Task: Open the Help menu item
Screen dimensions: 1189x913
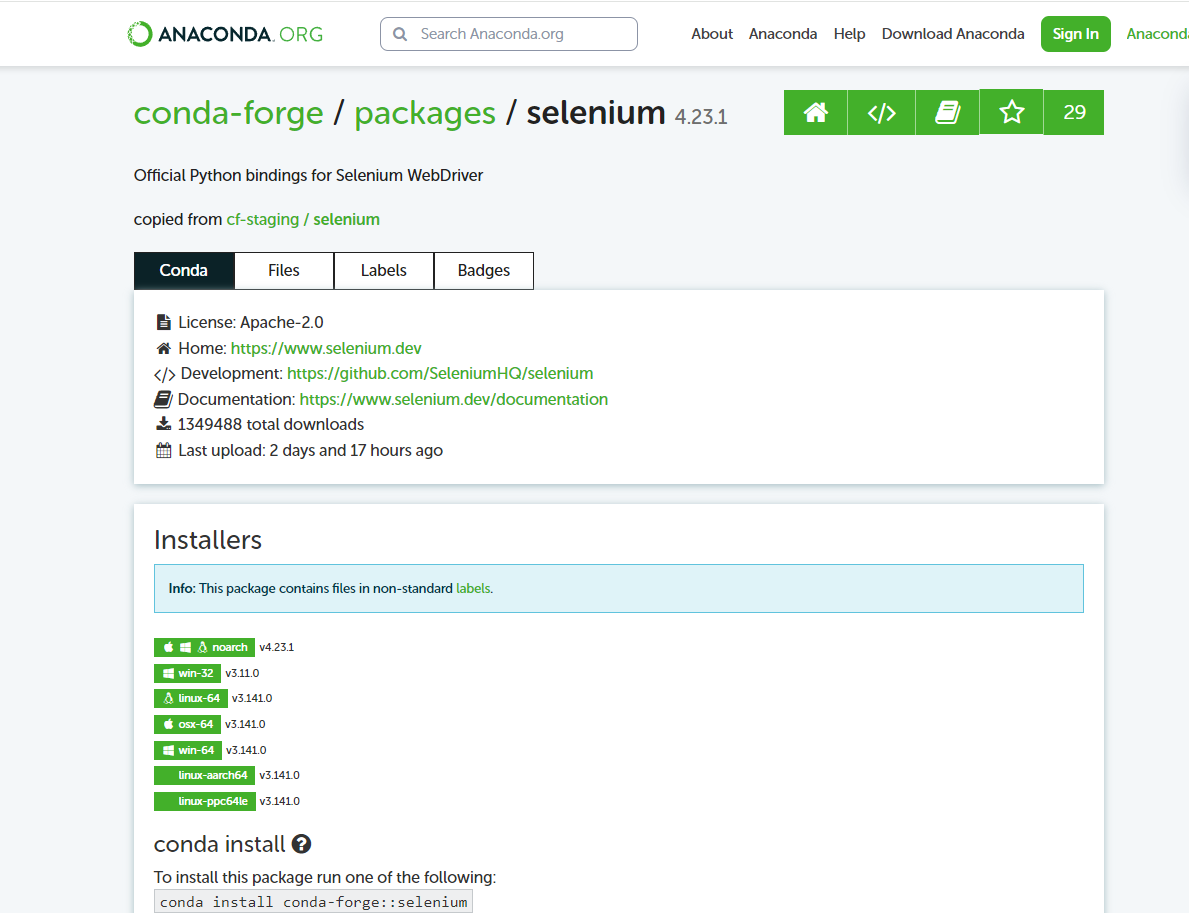Action: click(x=849, y=33)
